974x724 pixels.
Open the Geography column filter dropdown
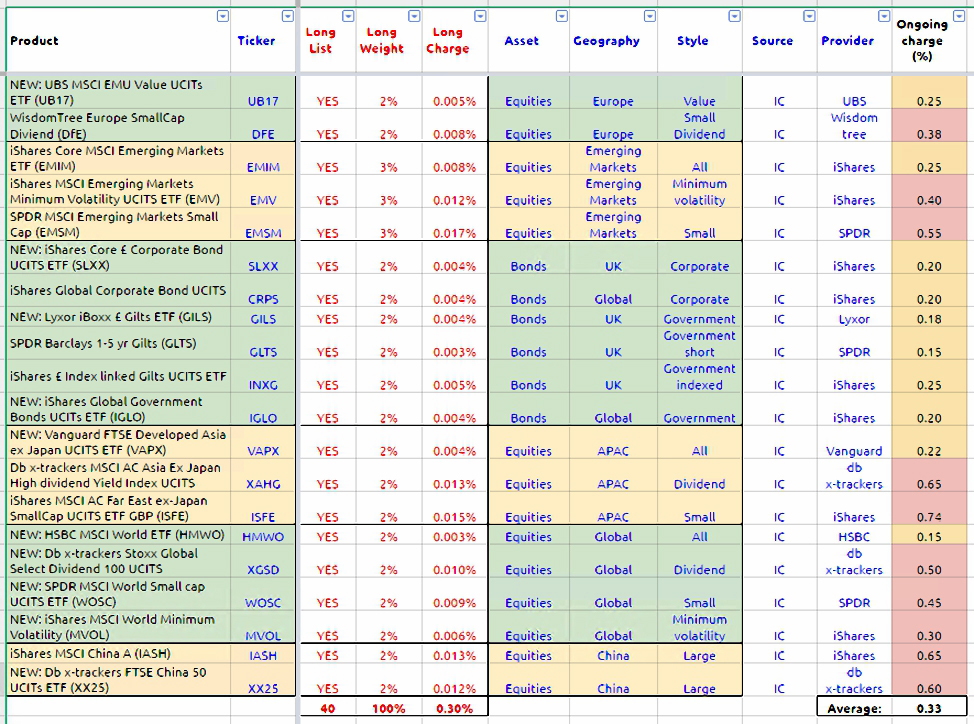coord(650,17)
